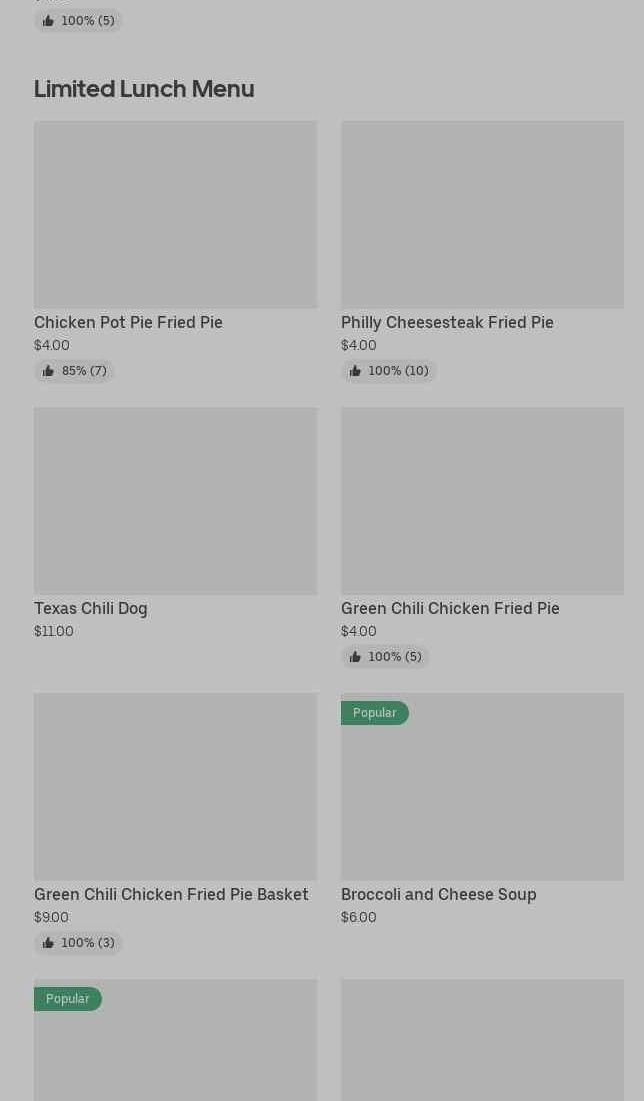Image resolution: width=644 pixels, height=1101 pixels.
Task: Select the Texas Chili Dog image
Action: click(x=175, y=501)
